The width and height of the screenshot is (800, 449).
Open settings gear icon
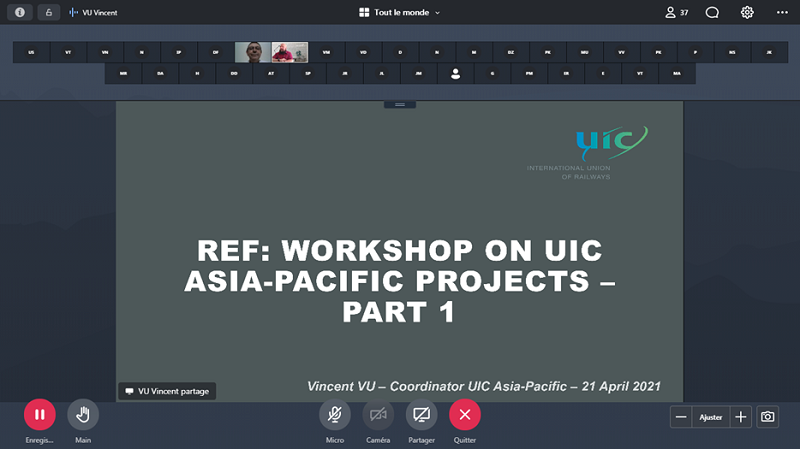[x=747, y=12]
